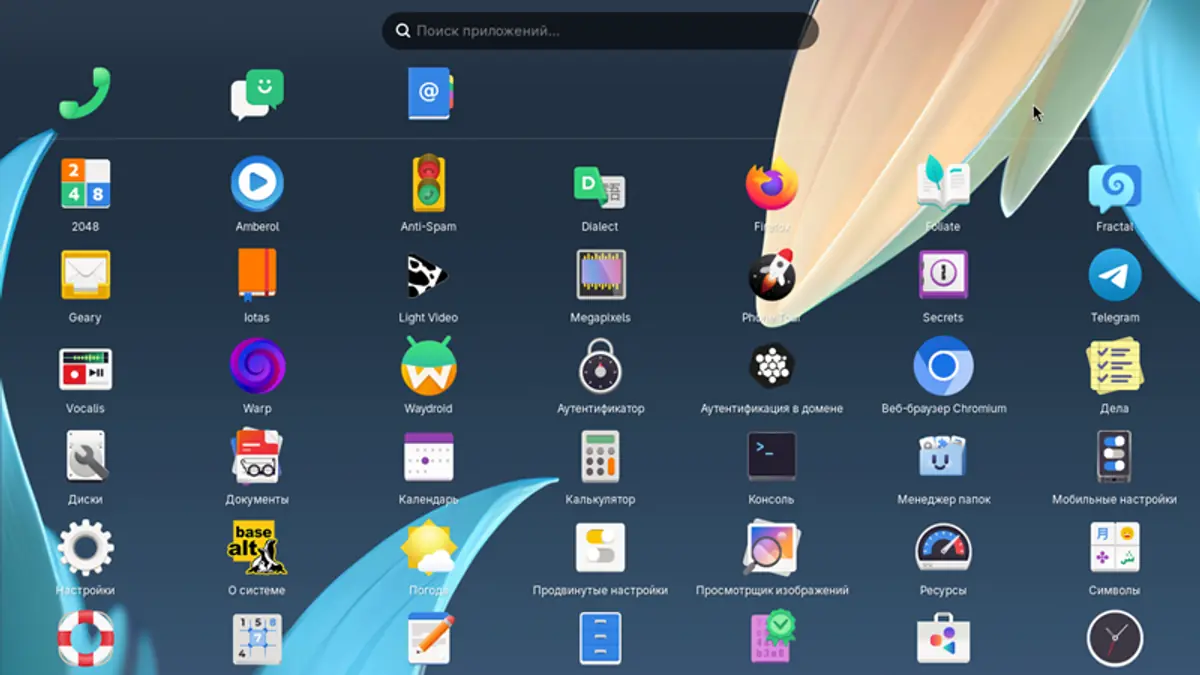
Task: Launch Amberol music player
Action: coord(257,185)
